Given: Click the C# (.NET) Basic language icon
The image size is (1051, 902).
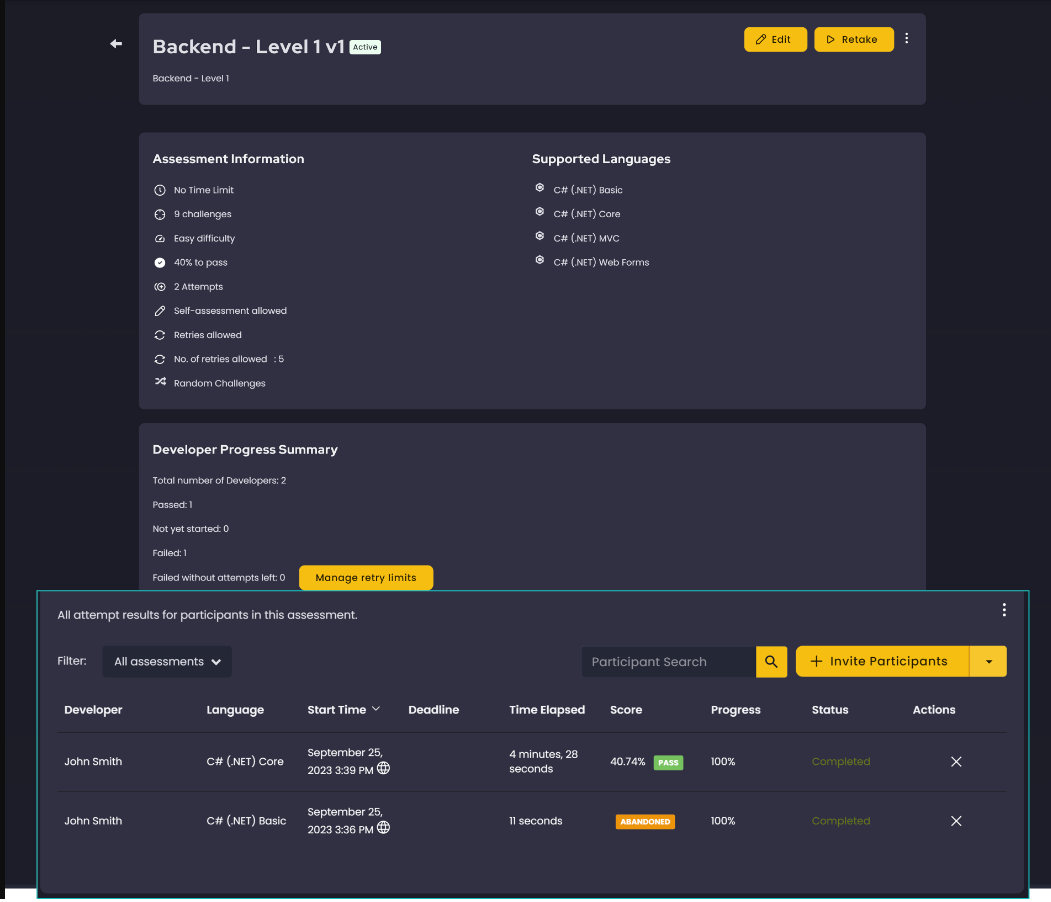Looking at the screenshot, I should coord(540,188).
